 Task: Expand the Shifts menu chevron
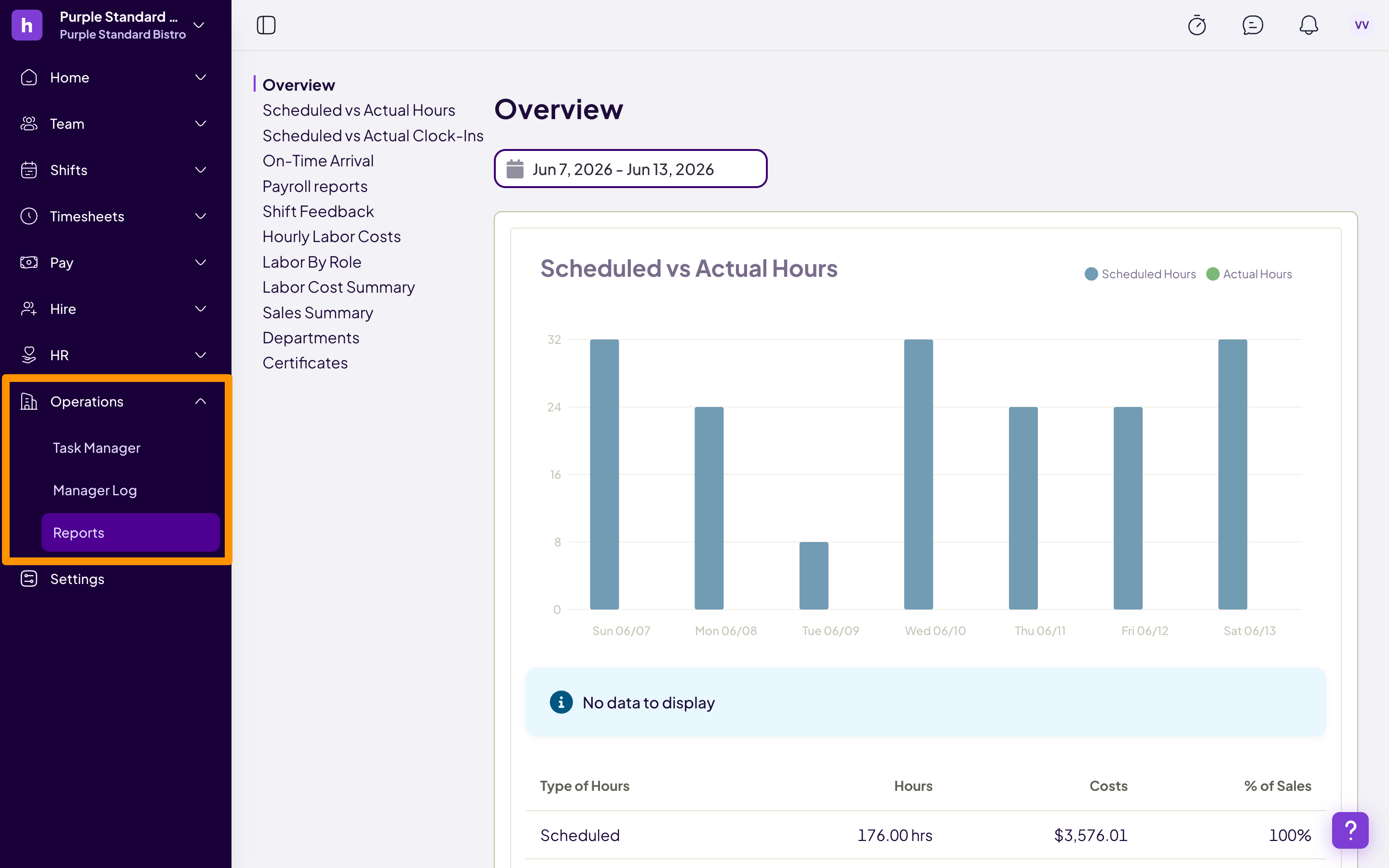tap(200, 170)
